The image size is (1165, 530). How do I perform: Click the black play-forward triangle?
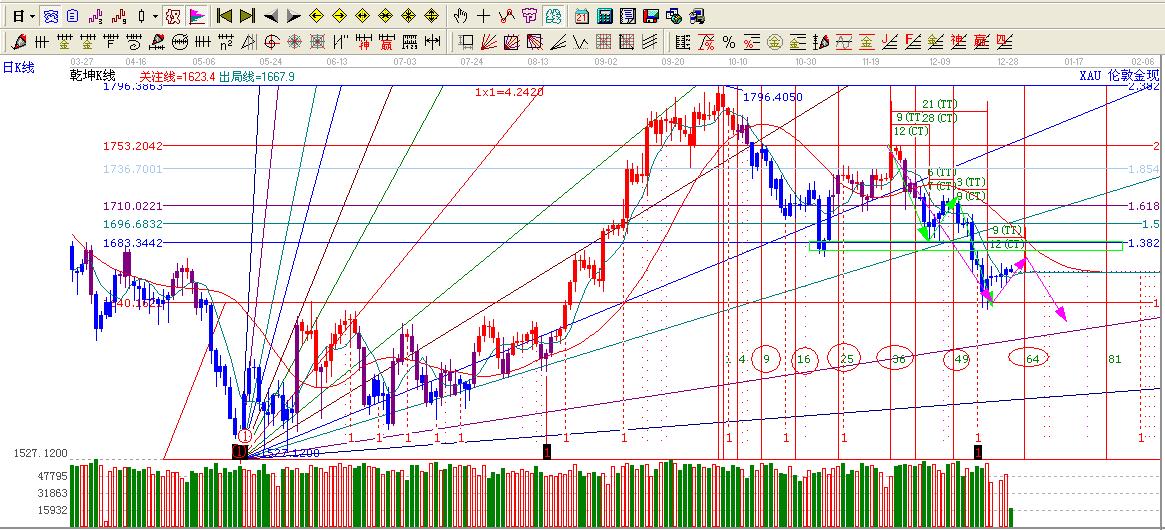[294, 16]
